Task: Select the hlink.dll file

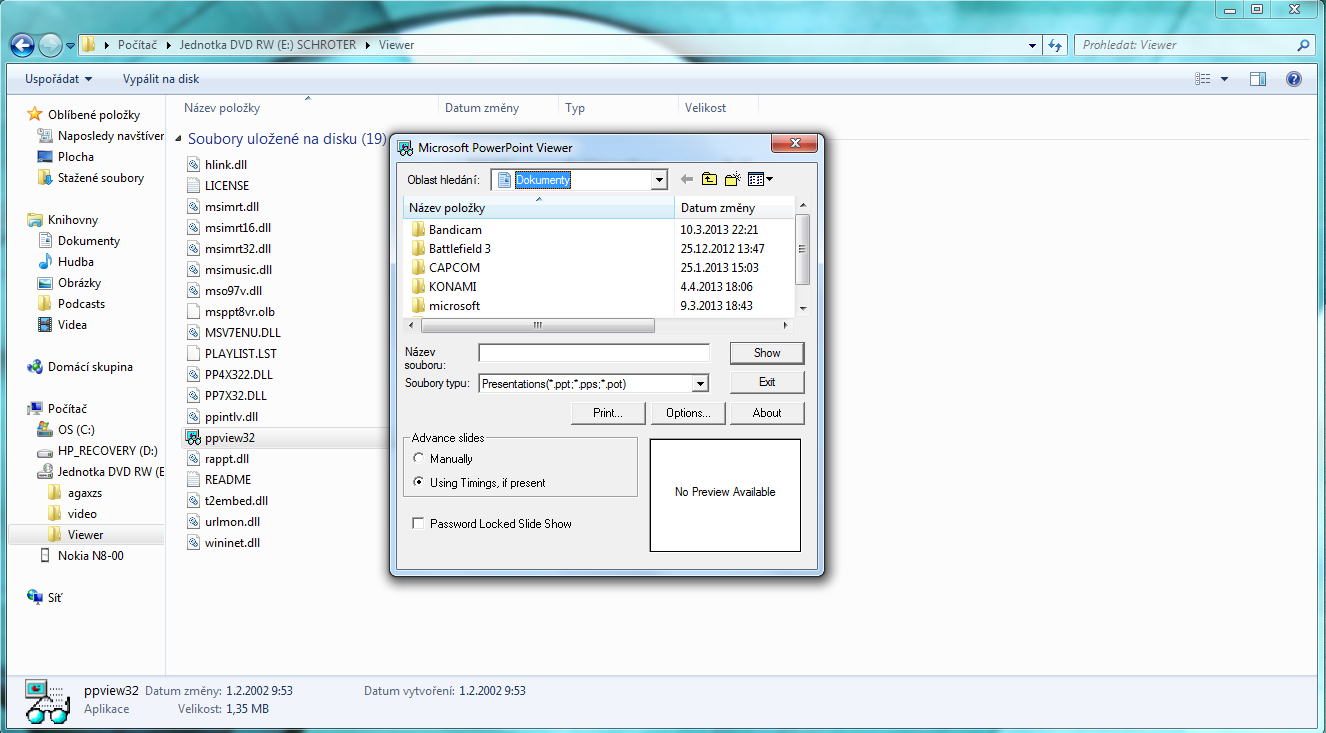Action: [x=216, y=165]
